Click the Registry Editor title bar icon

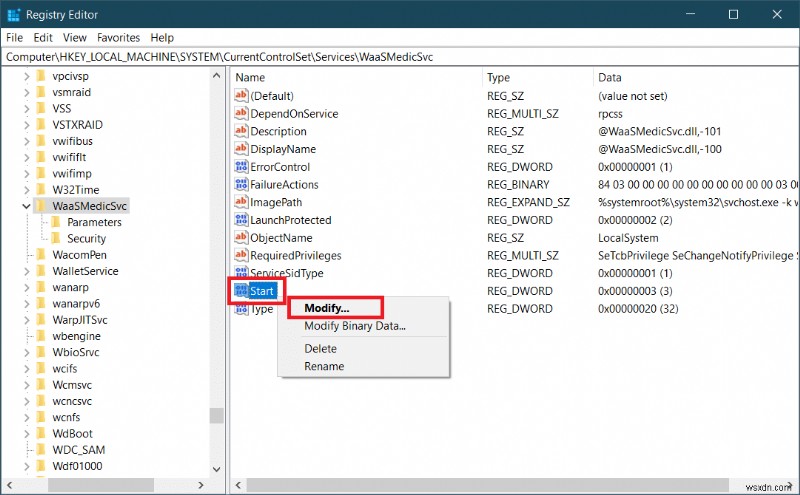14,15
